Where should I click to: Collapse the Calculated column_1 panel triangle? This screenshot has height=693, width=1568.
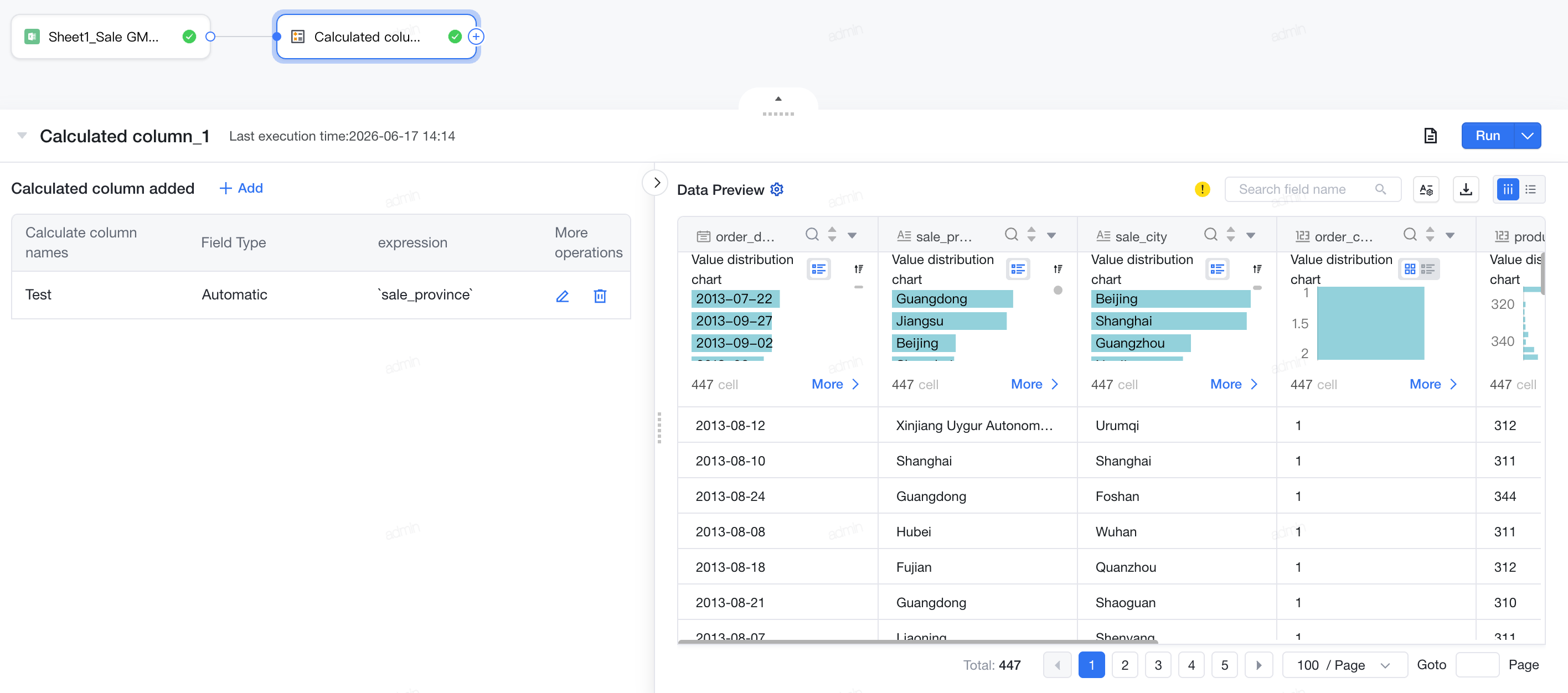22,136
